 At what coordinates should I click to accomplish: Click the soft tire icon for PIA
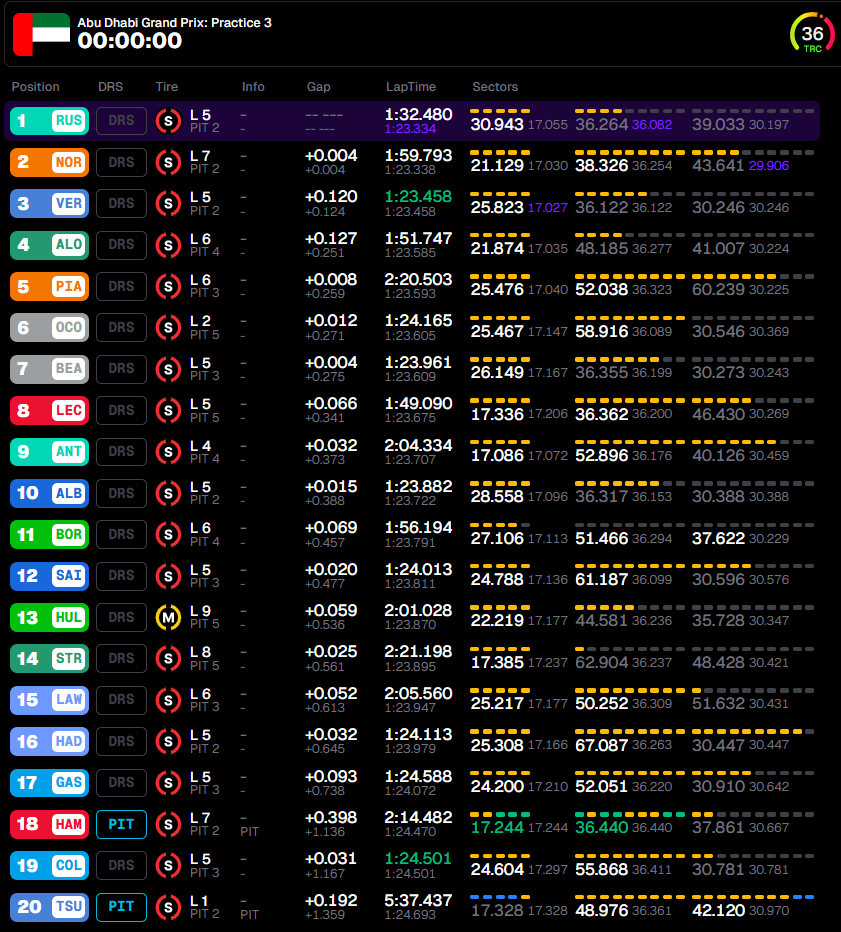coord(166,286)
